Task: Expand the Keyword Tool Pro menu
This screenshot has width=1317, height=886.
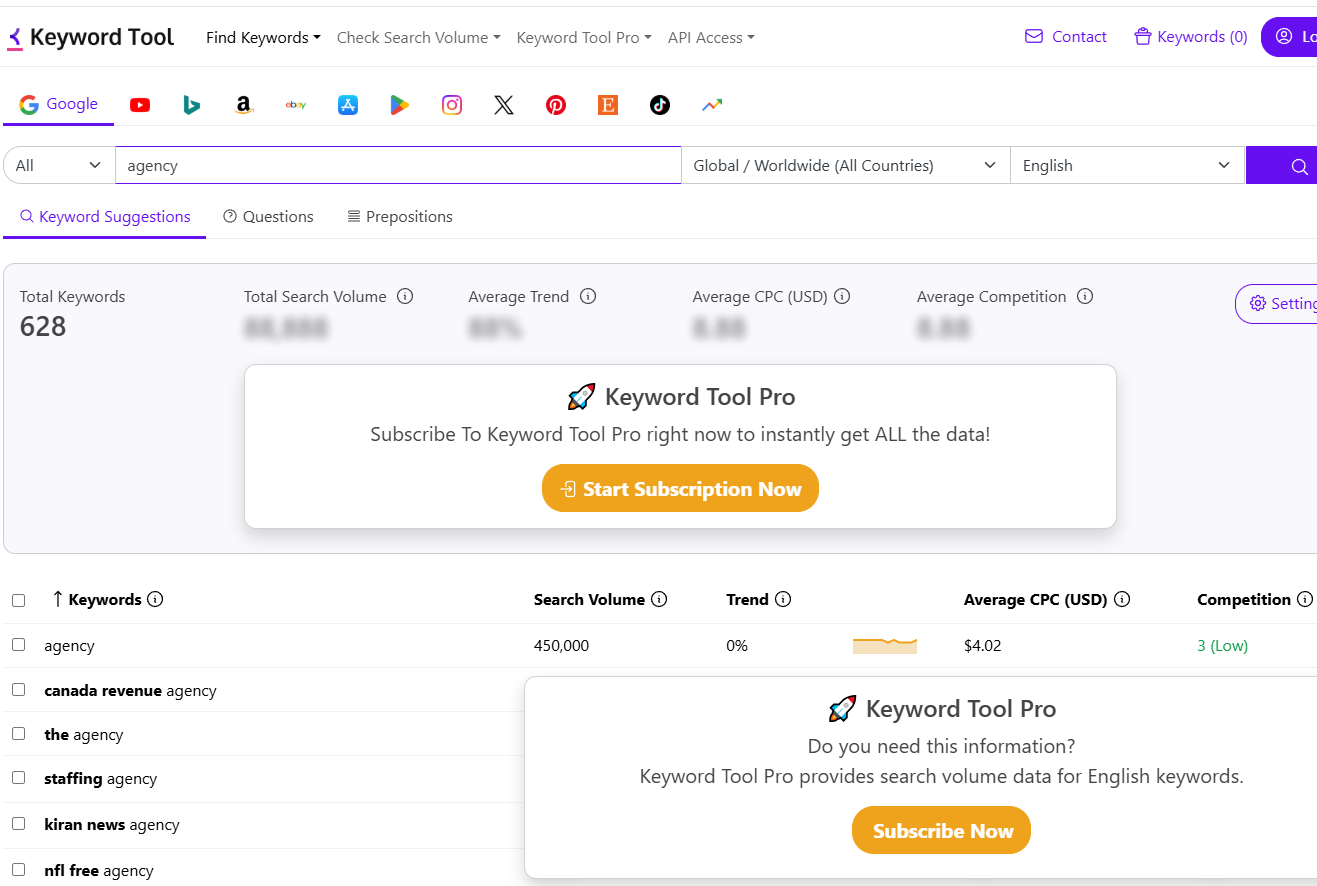Action: coord(584,38)
